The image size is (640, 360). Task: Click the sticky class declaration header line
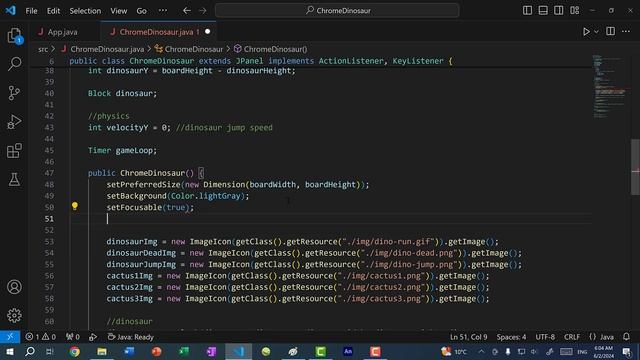tap(261, 61)
